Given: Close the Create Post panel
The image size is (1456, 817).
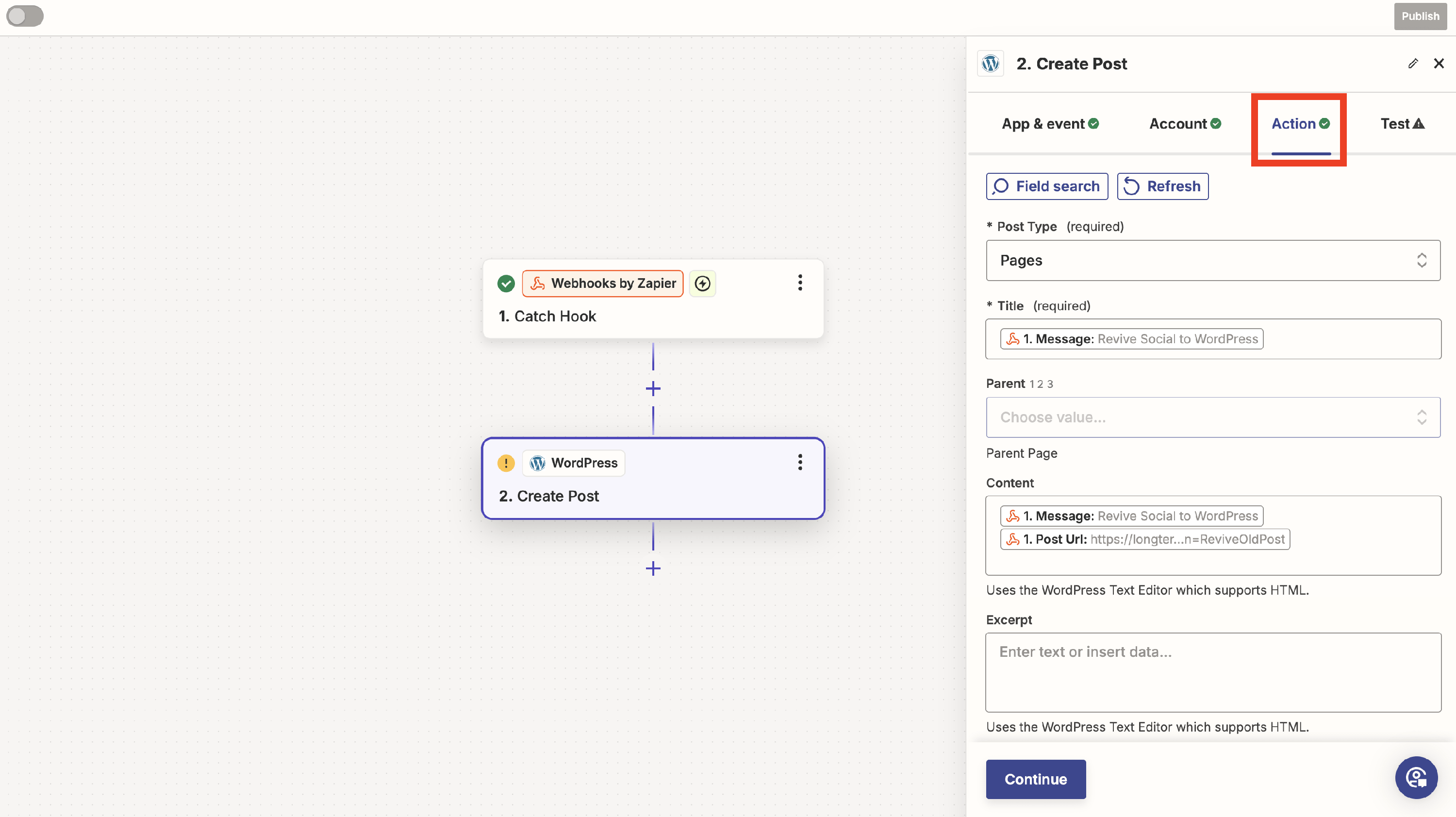Looking at the screenshot, I should point(1439,63).
